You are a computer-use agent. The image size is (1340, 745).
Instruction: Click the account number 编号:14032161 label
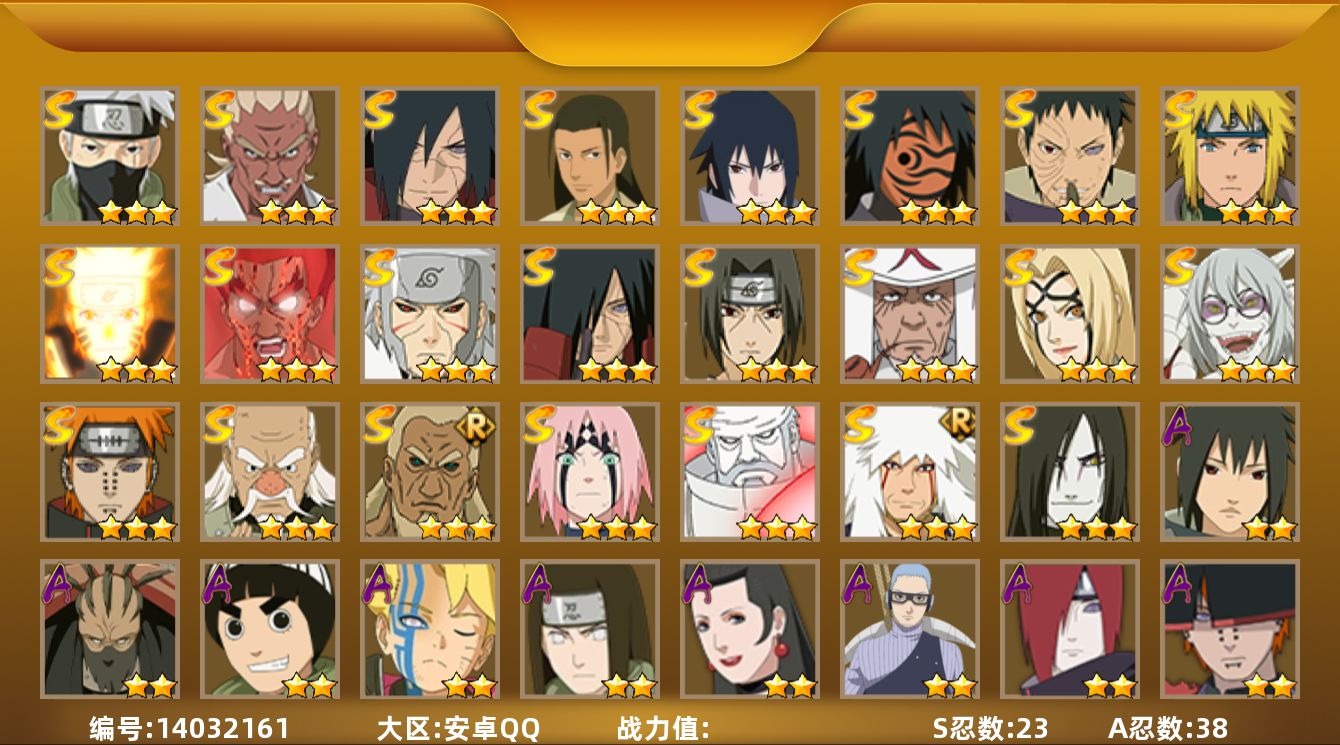click(x=190, y=728)
